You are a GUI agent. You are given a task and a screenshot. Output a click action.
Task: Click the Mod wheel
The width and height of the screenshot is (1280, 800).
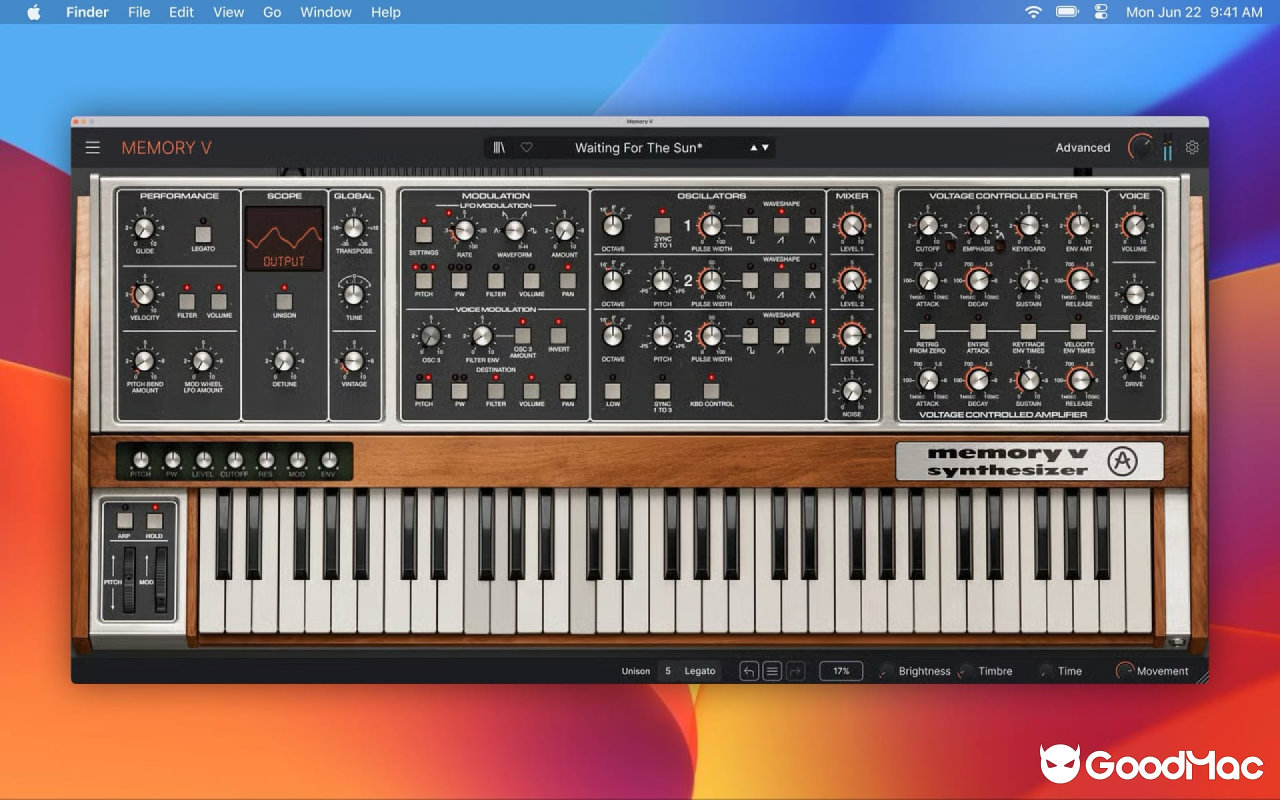161,581
